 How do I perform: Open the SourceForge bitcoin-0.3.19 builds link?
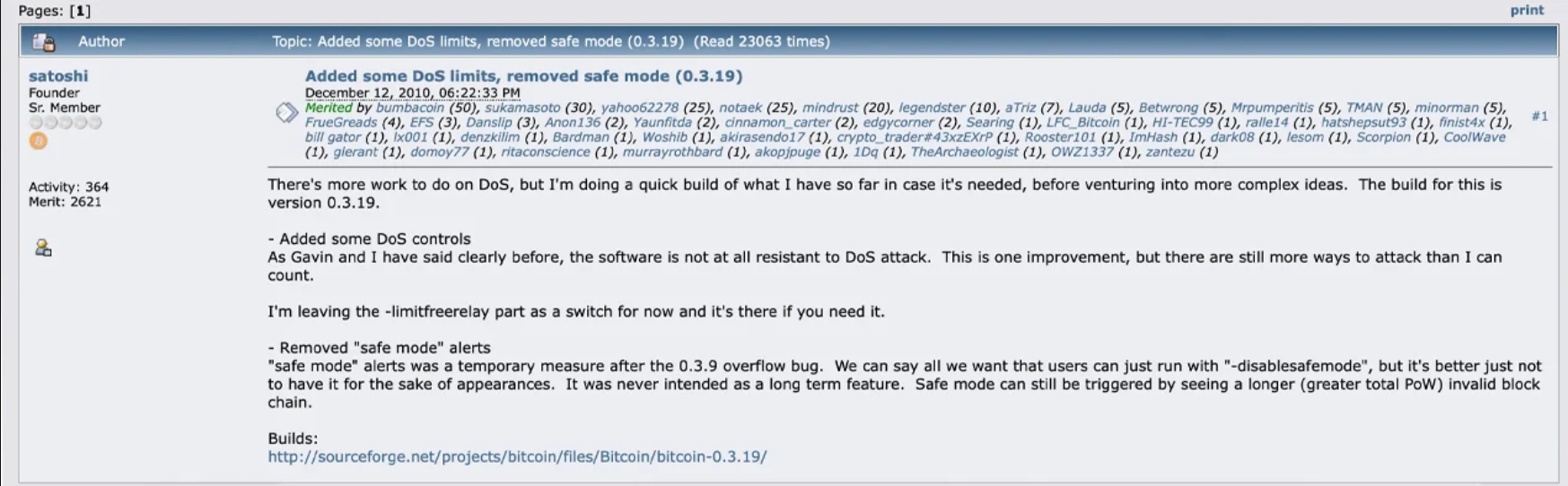point(517,456)
